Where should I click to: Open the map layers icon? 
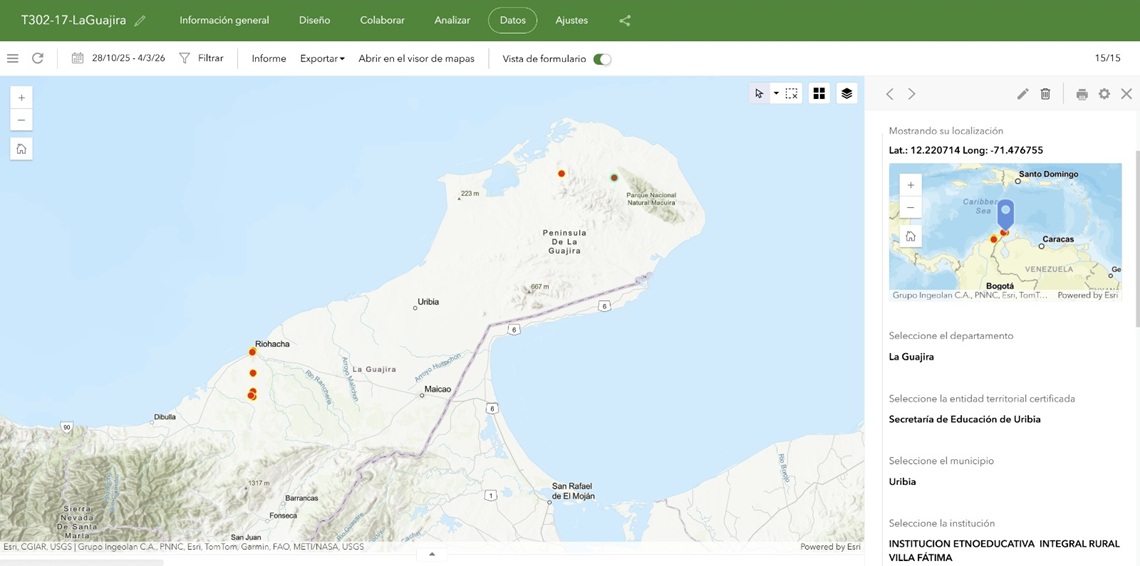[846, 93]
